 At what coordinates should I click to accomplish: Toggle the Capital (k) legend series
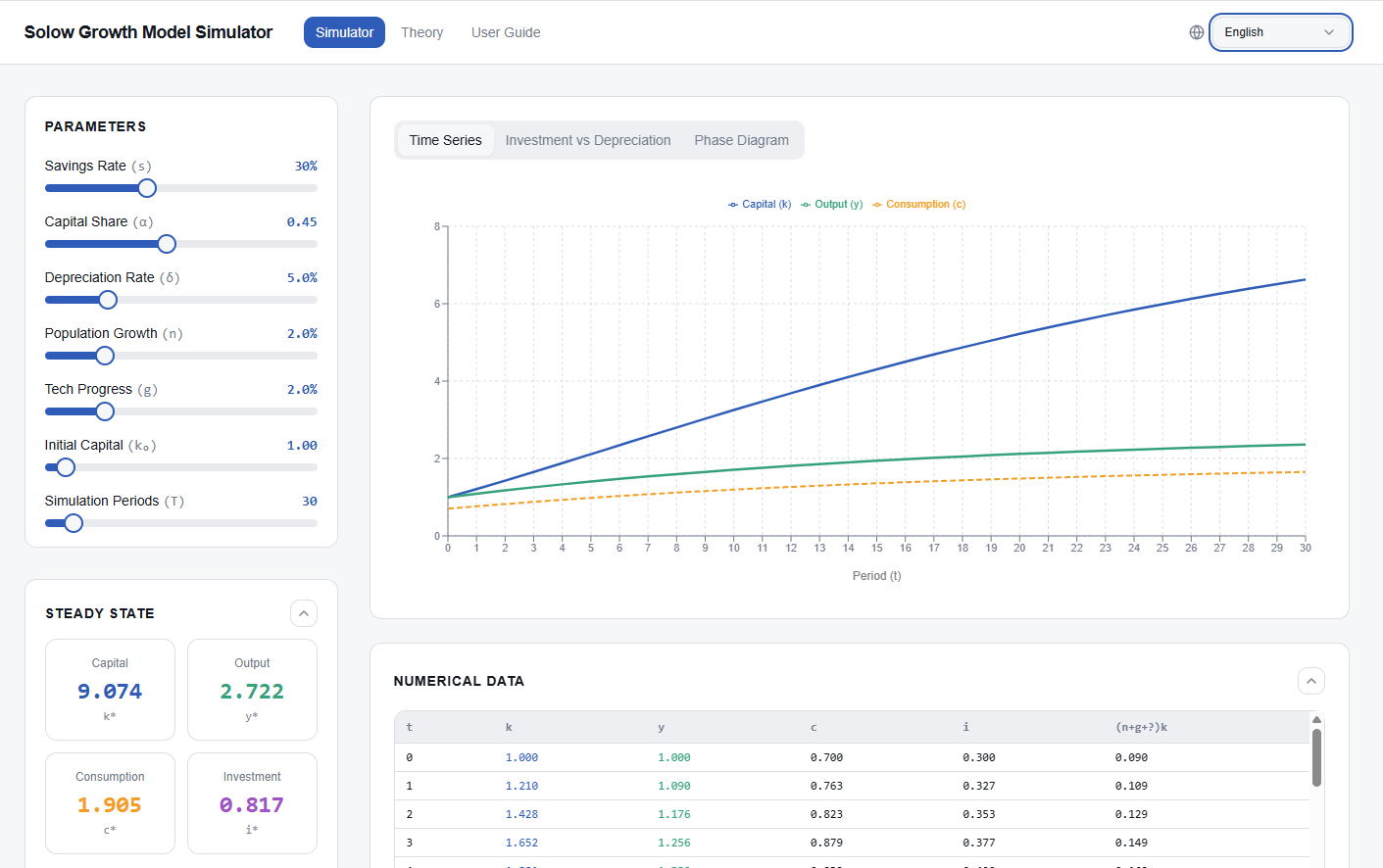coord(760,205)
